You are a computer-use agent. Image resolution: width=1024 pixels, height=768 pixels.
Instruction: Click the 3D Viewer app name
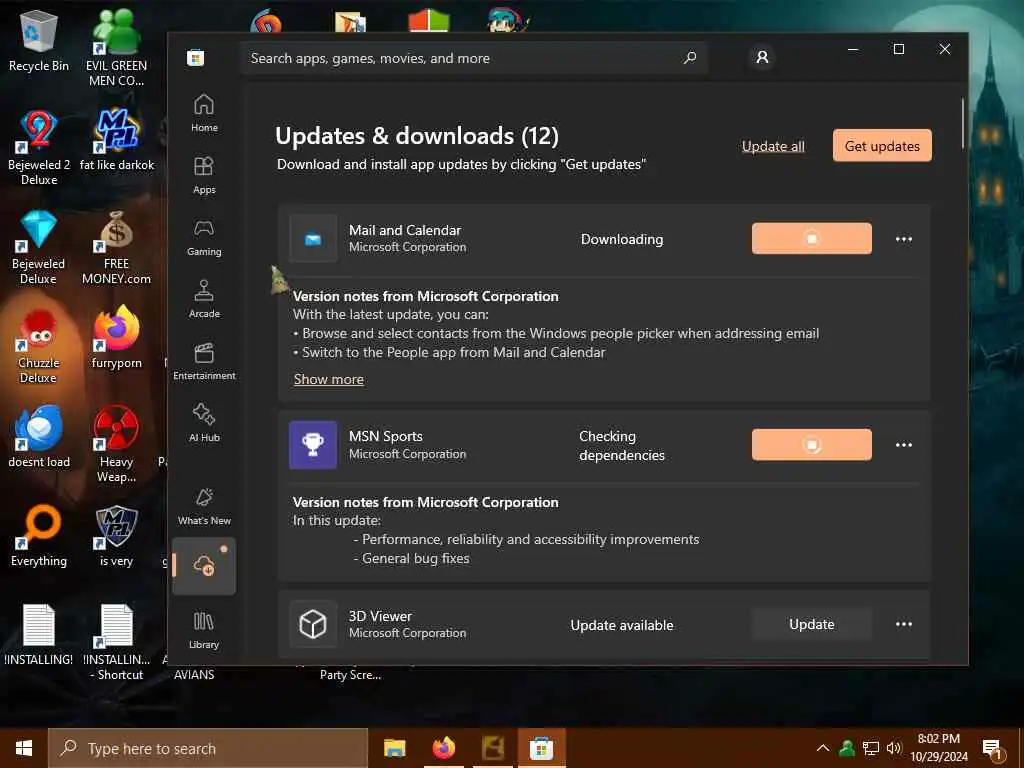380,616
